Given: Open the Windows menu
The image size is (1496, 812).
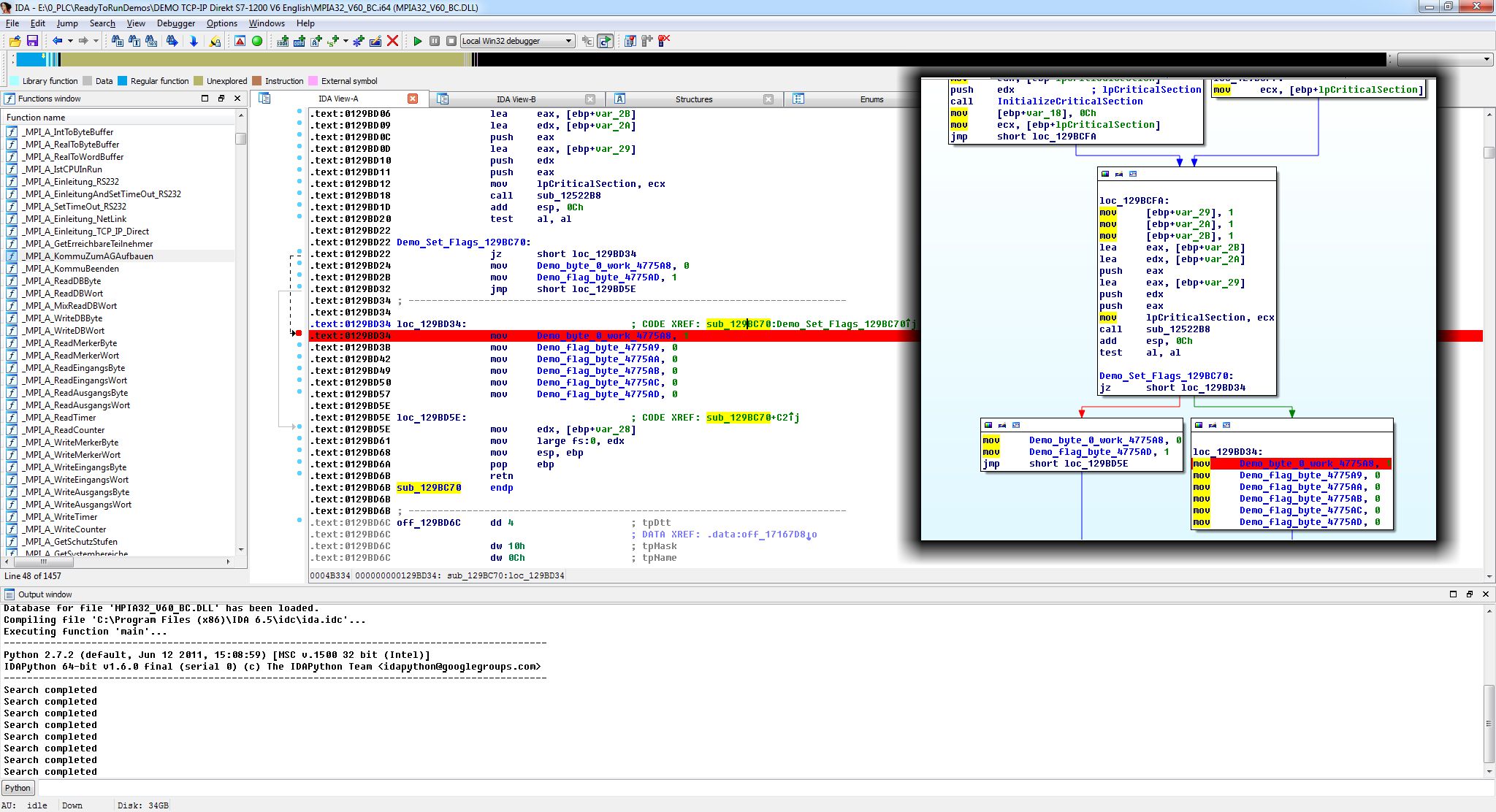Looking at the screenshot, I should coord(267,23).
